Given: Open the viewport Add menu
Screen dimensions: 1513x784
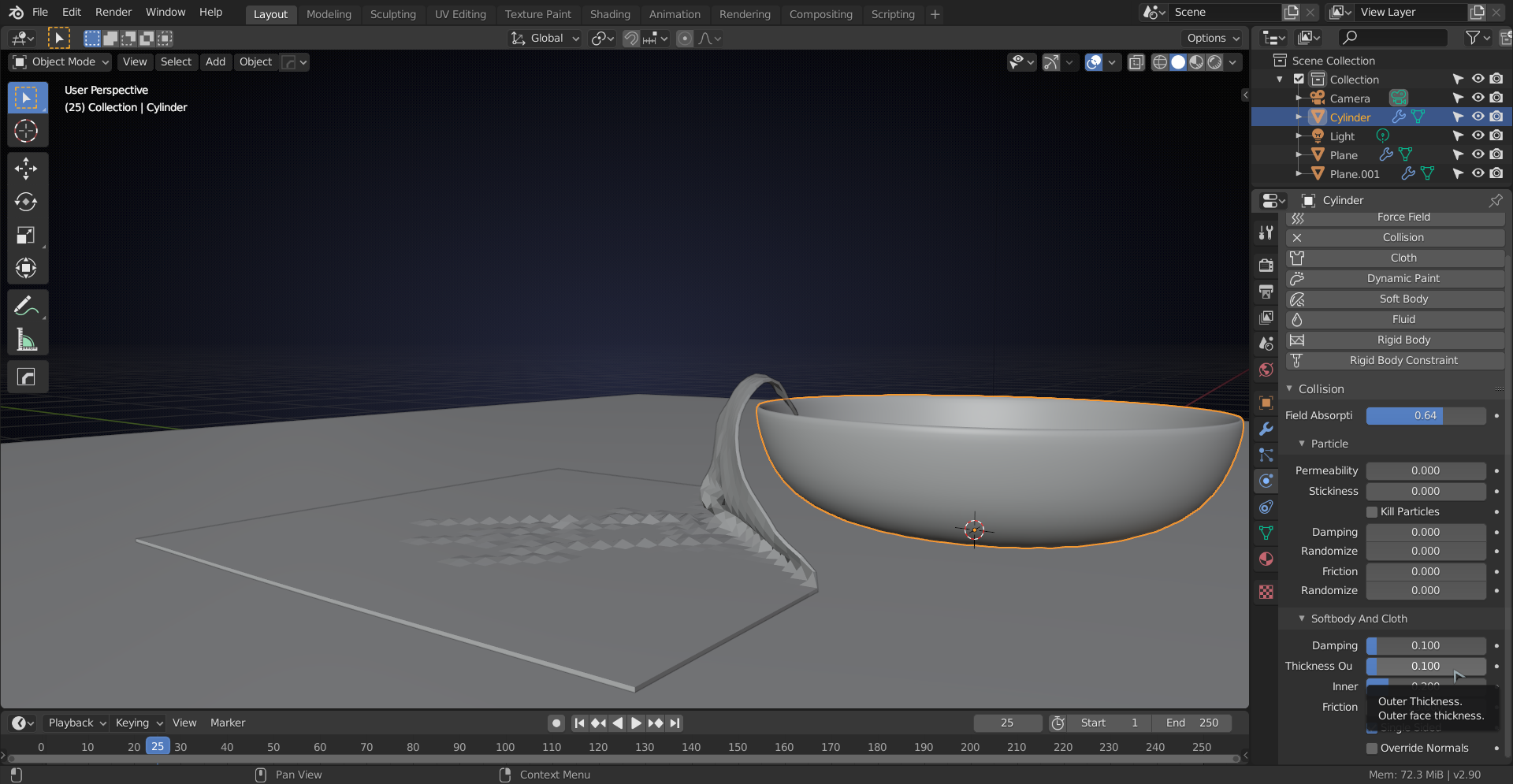Looking at the screenshot, I should (x=215, y=62).
